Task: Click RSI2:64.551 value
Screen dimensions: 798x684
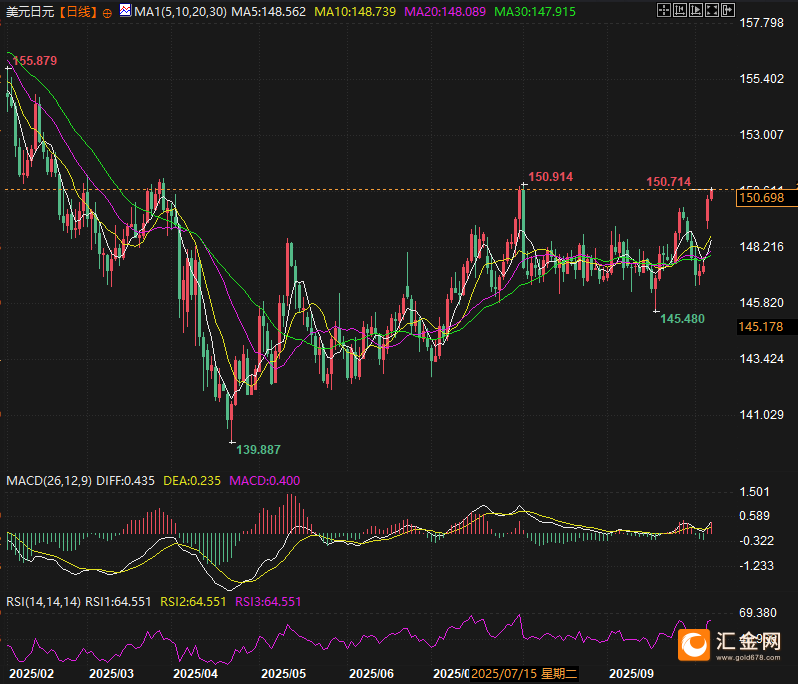Action: [x=193, y=602]
